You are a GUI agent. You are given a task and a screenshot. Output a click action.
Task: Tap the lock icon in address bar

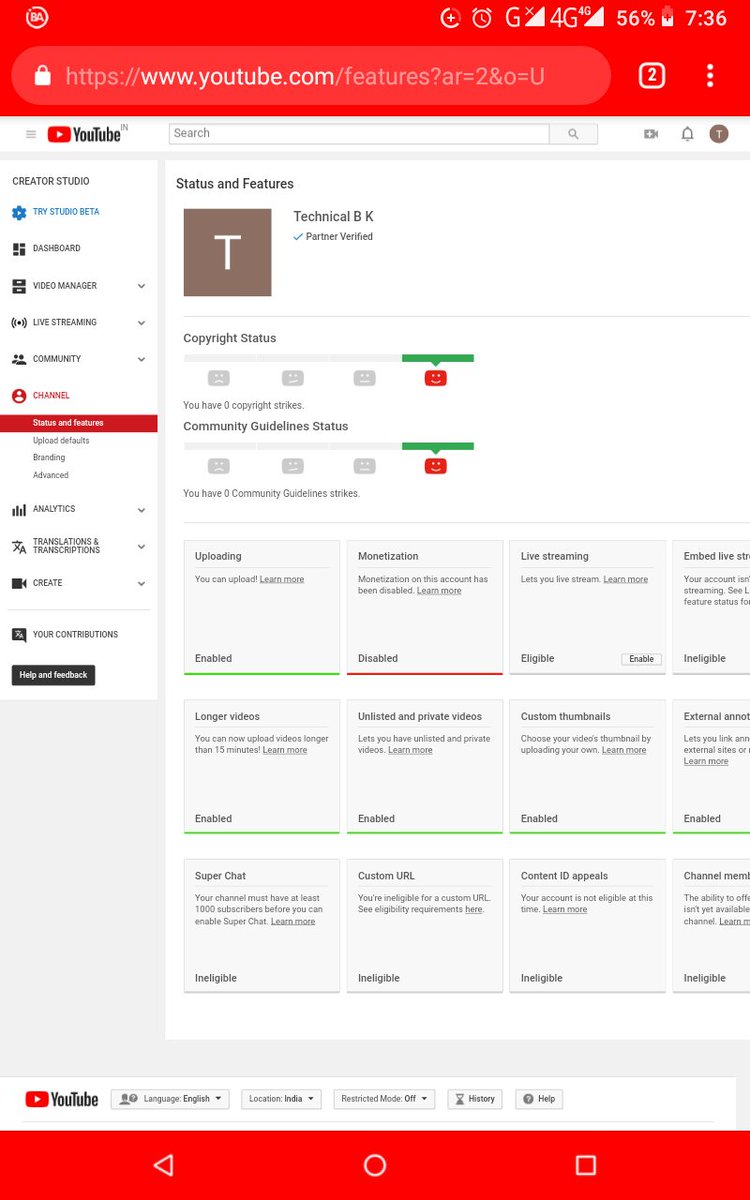[42, 76]
